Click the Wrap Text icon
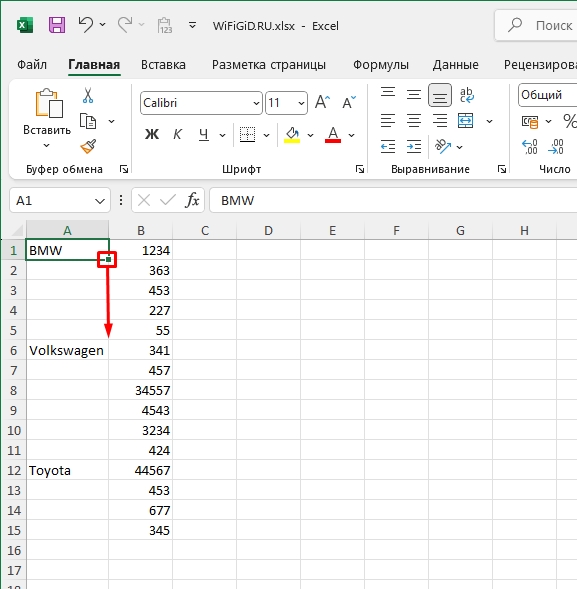The image size is (577, 589). [466, 95]
